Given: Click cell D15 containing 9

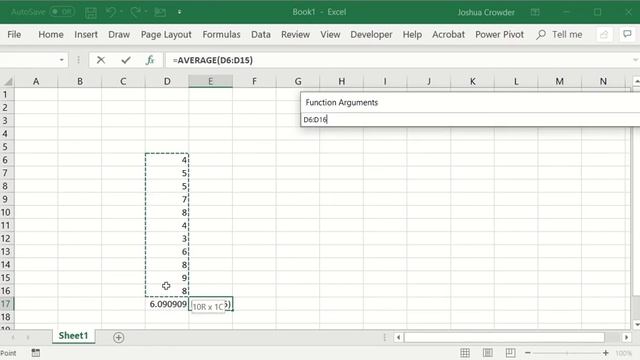Looking at the screenshot, I should click(x=167, y=278).
